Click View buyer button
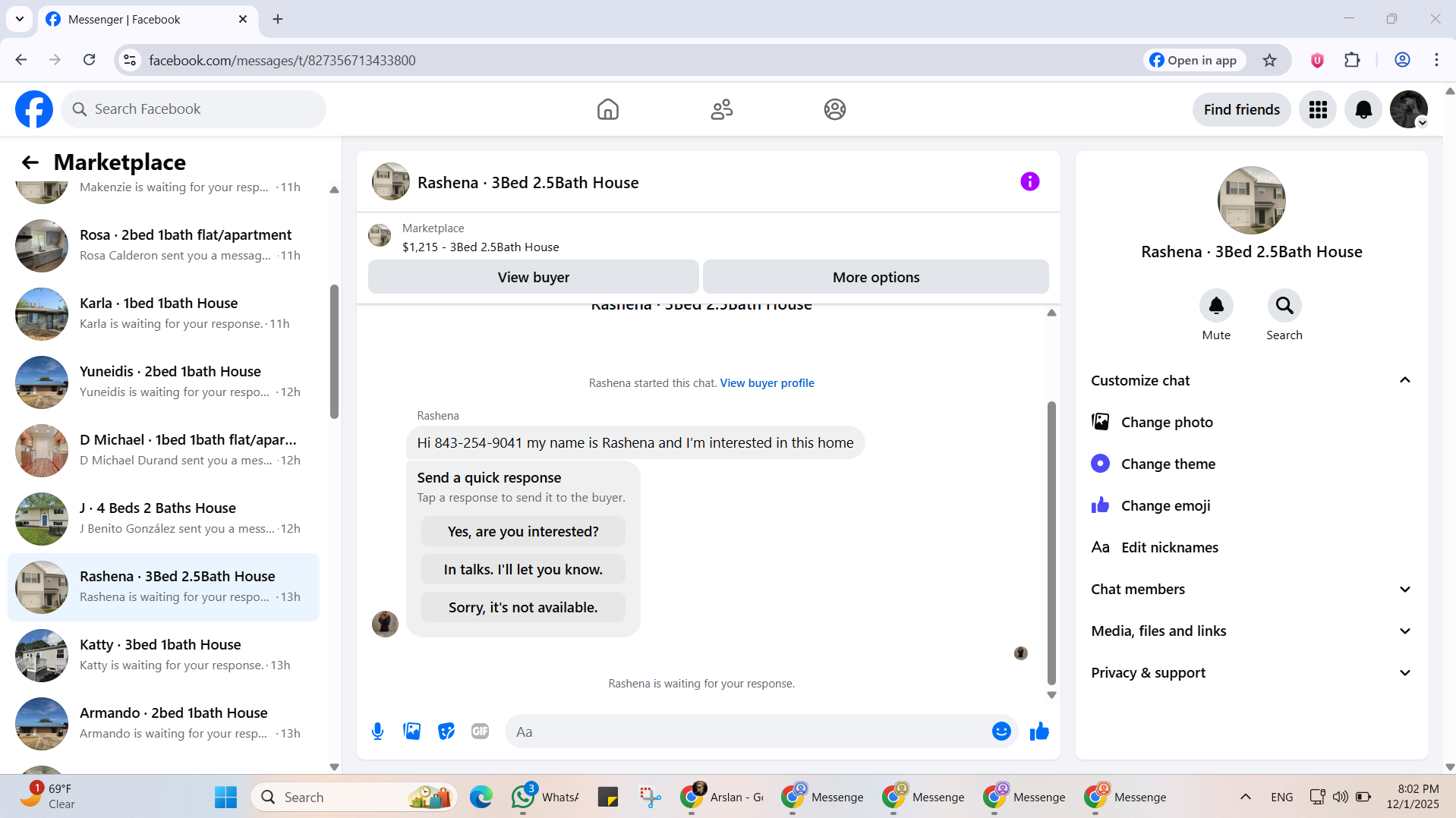 [x=533, y=277]
